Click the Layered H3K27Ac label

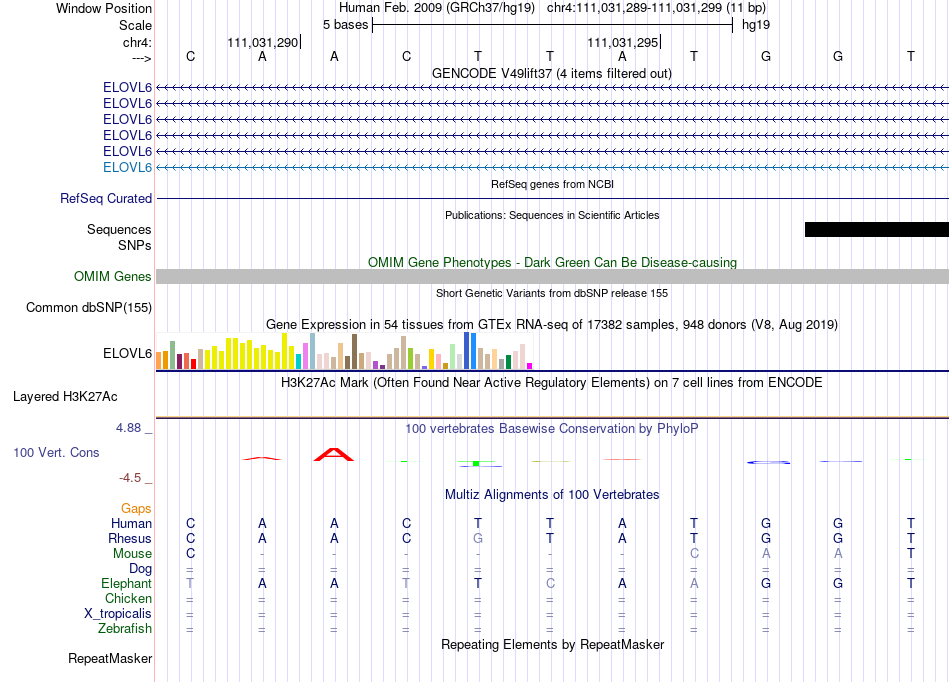pos(65,397)
